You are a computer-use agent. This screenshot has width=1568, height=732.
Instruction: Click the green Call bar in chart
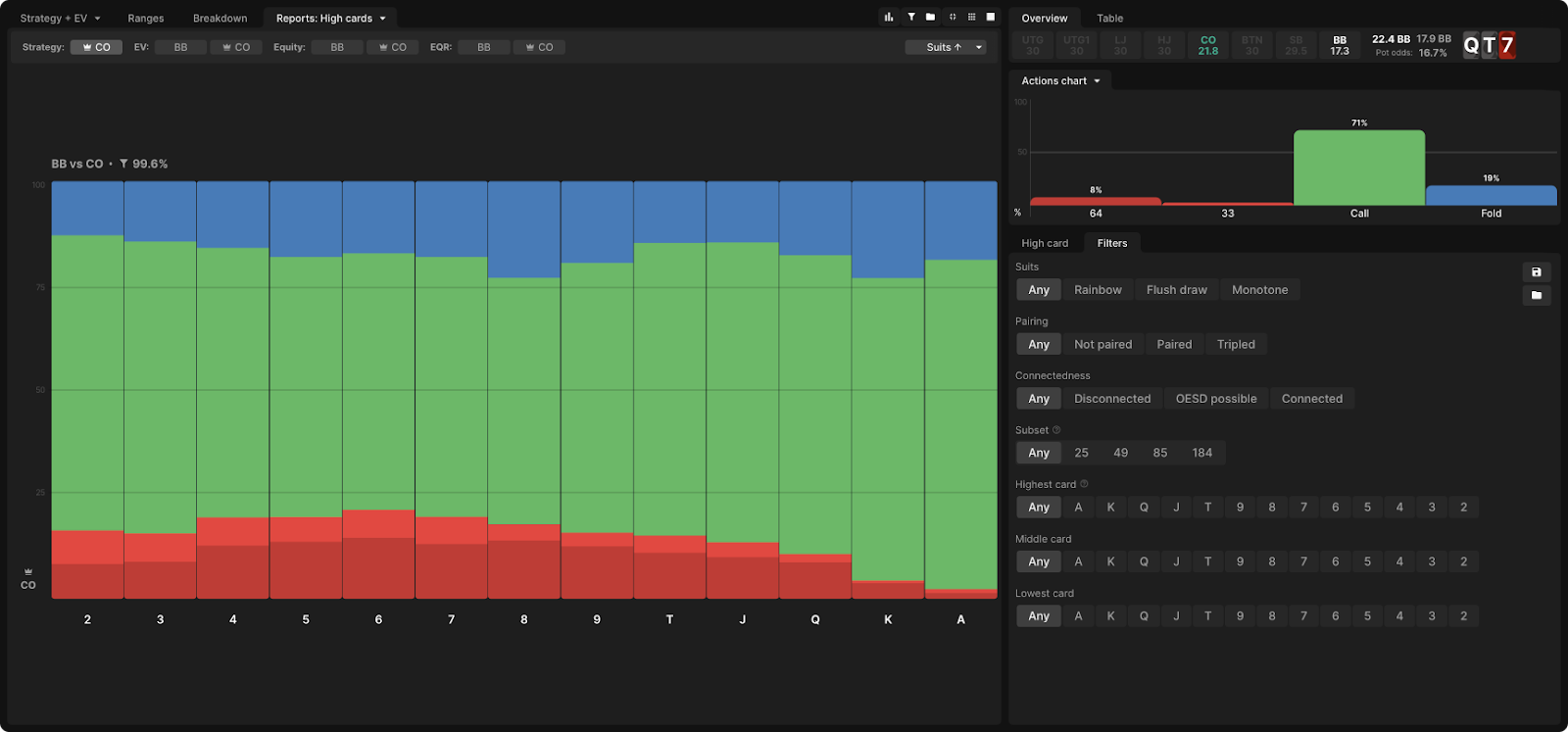(x=1358, y=168)
